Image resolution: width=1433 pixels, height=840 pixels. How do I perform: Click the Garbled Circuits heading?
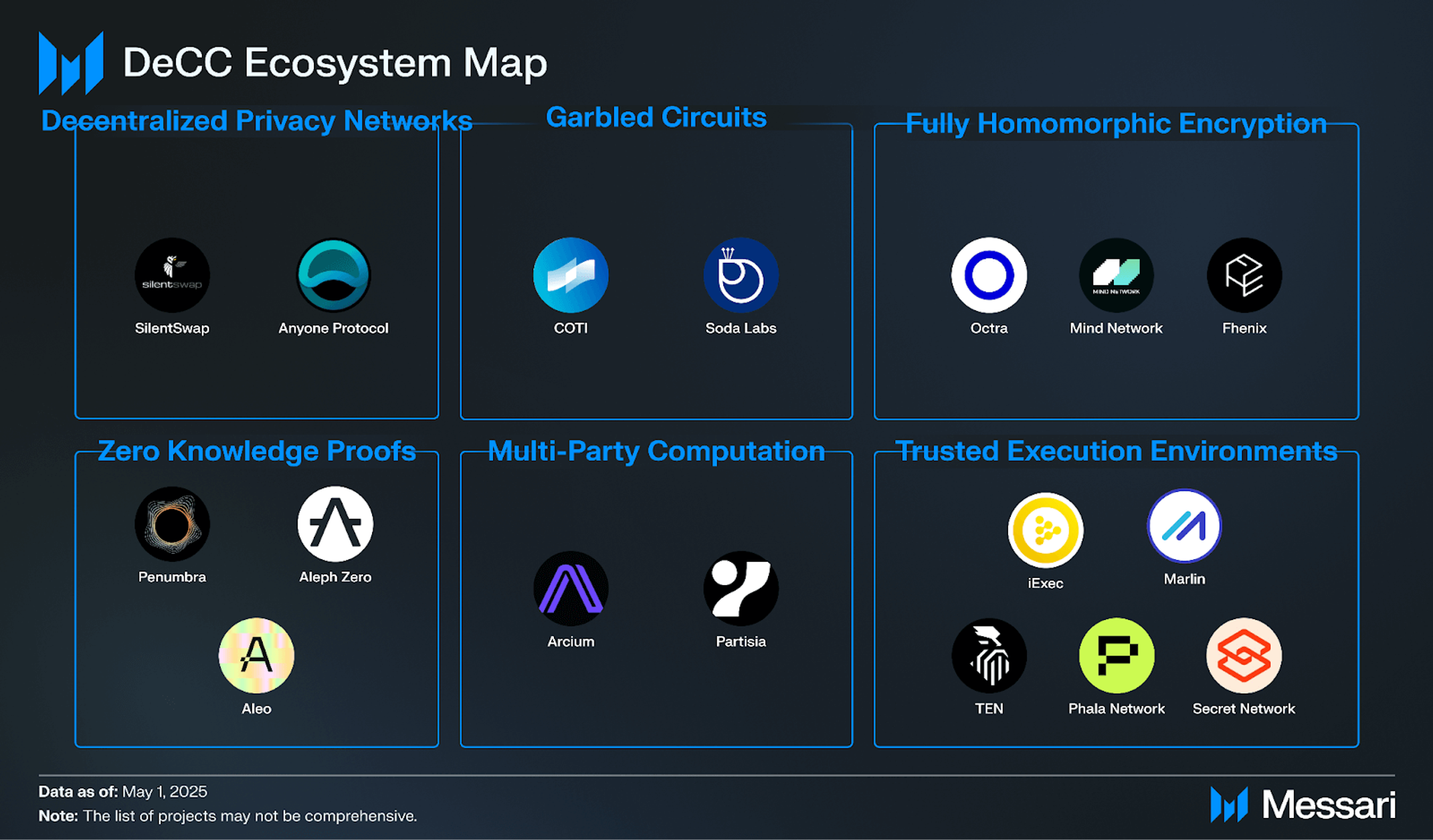point(656,118)
